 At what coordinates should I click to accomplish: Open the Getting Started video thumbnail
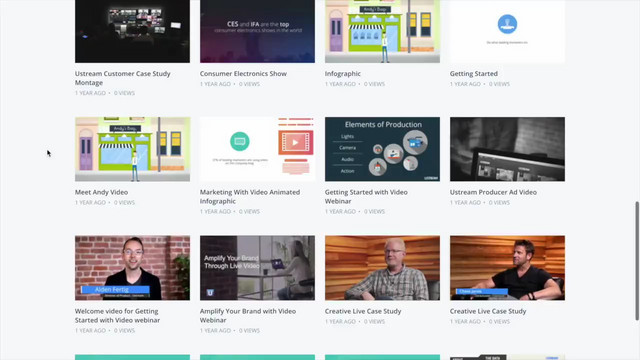507,31
